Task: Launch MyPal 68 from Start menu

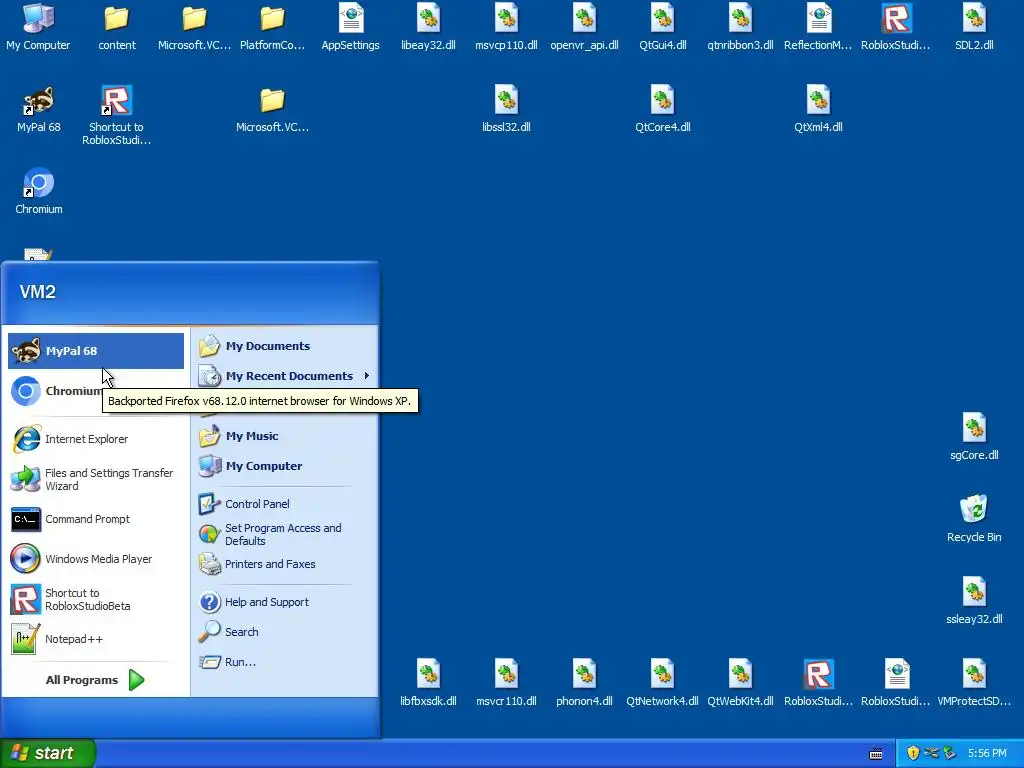Action: [96, 351]
